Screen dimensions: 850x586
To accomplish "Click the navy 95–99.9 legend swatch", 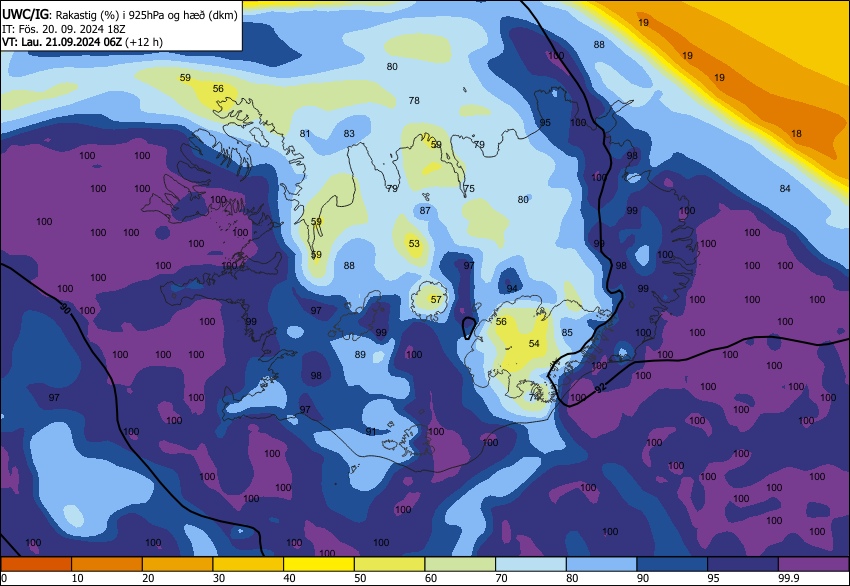I will point(743,564).
